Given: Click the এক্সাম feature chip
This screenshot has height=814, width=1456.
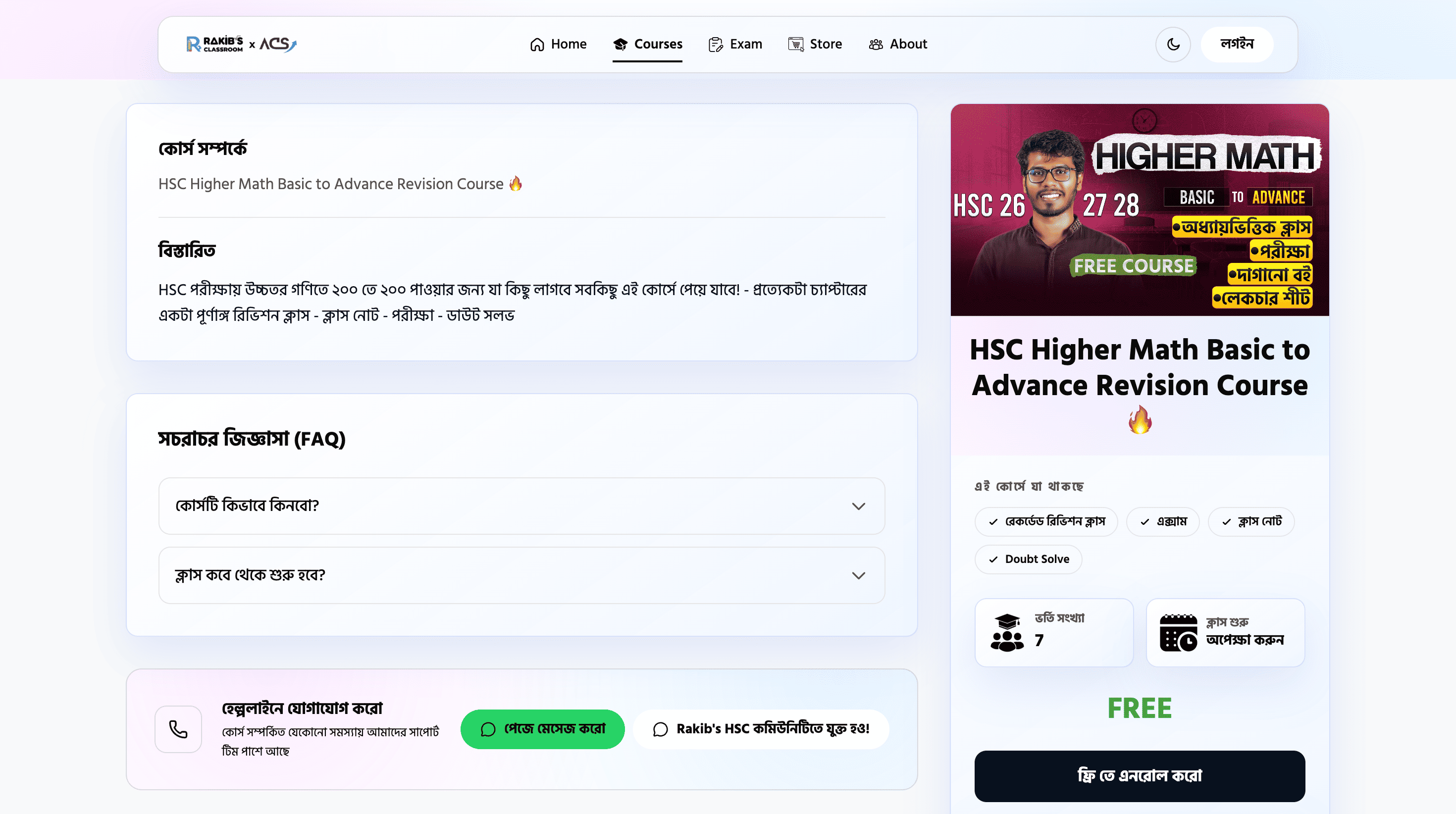Looking at the screenshot, I should (x=1163, y=522).
